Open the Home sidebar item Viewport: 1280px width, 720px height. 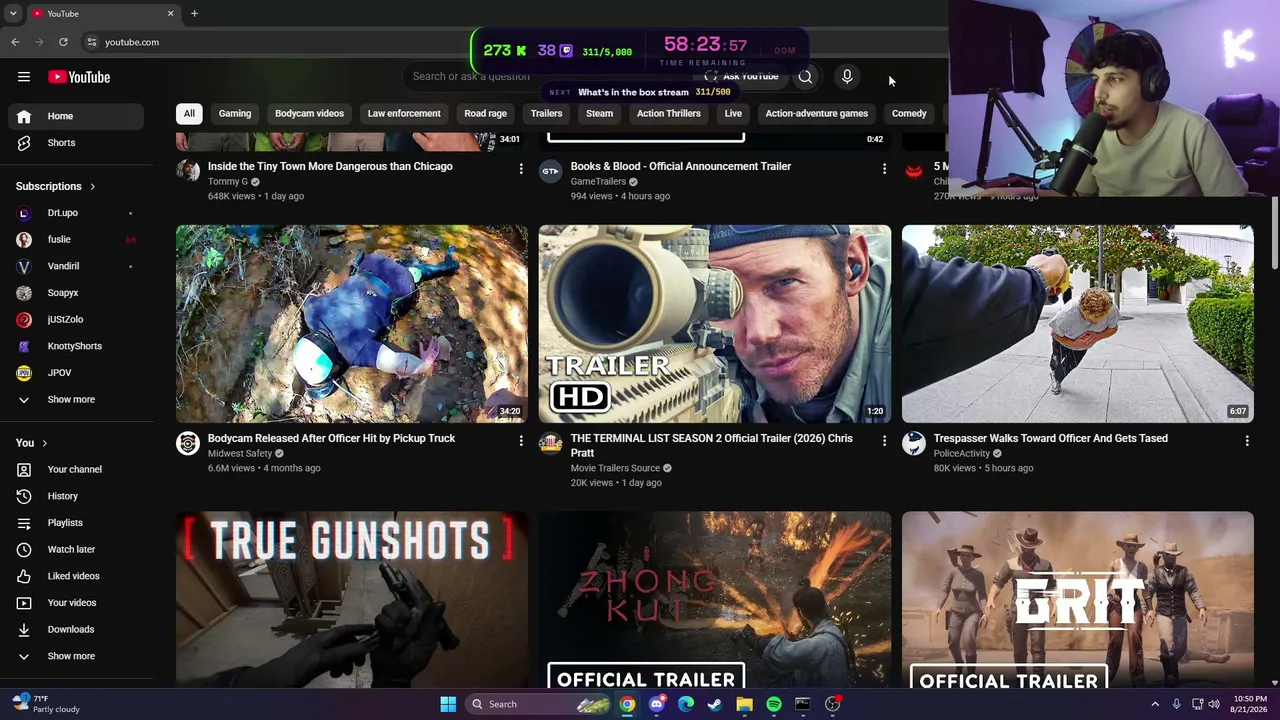pos(76,116)
